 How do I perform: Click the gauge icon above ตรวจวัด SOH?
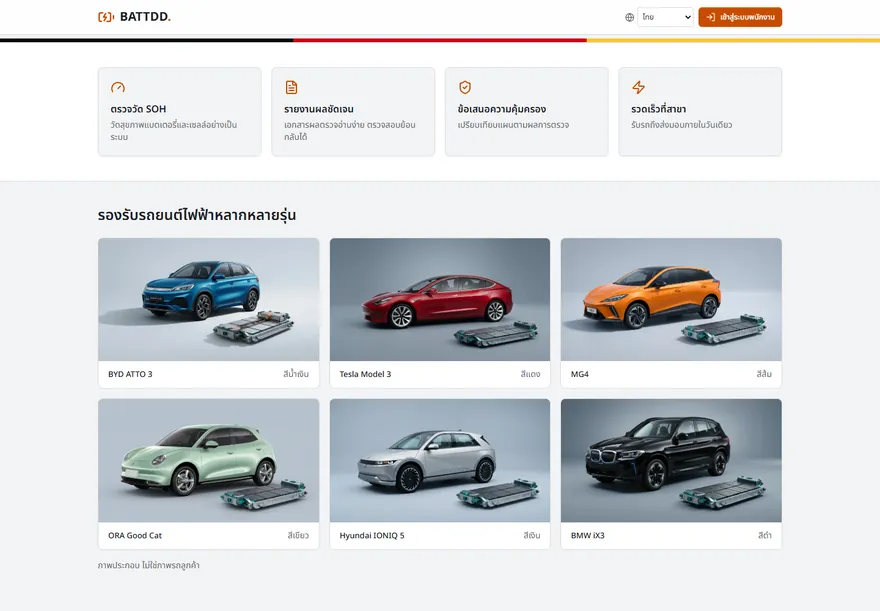[118, 87]
